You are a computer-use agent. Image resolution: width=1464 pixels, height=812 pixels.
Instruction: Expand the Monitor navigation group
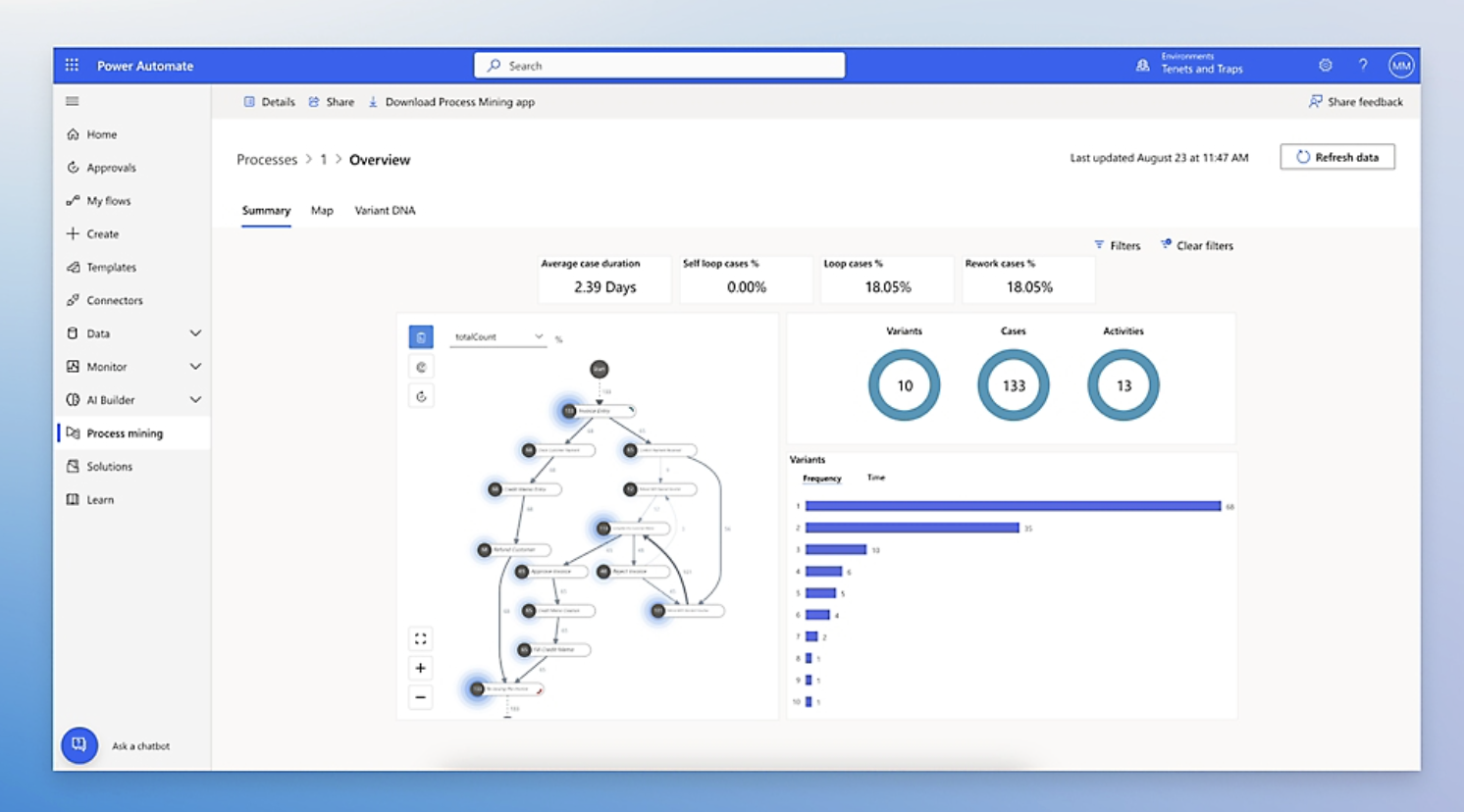coord(195,367)
